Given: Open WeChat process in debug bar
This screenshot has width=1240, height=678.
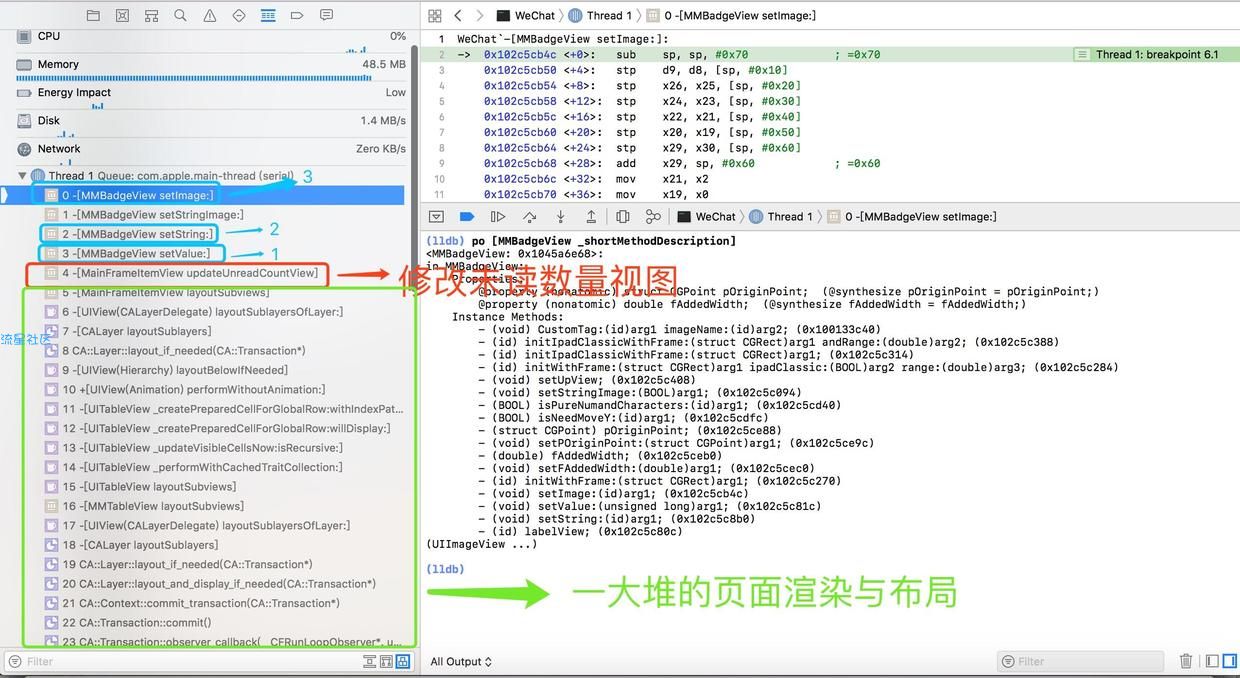Looking at the screenshot, I should [706, 217].
